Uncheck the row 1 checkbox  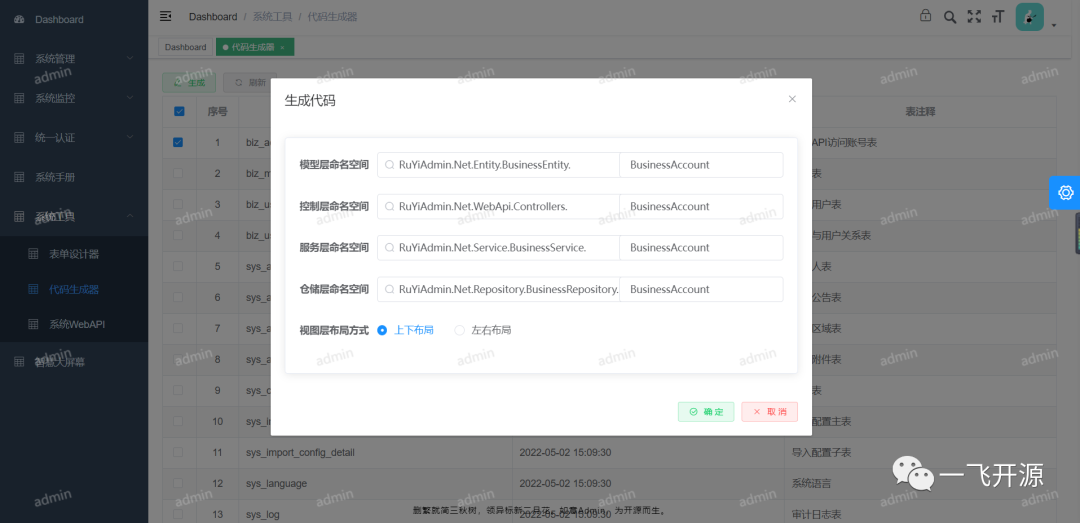pos(178,143)
